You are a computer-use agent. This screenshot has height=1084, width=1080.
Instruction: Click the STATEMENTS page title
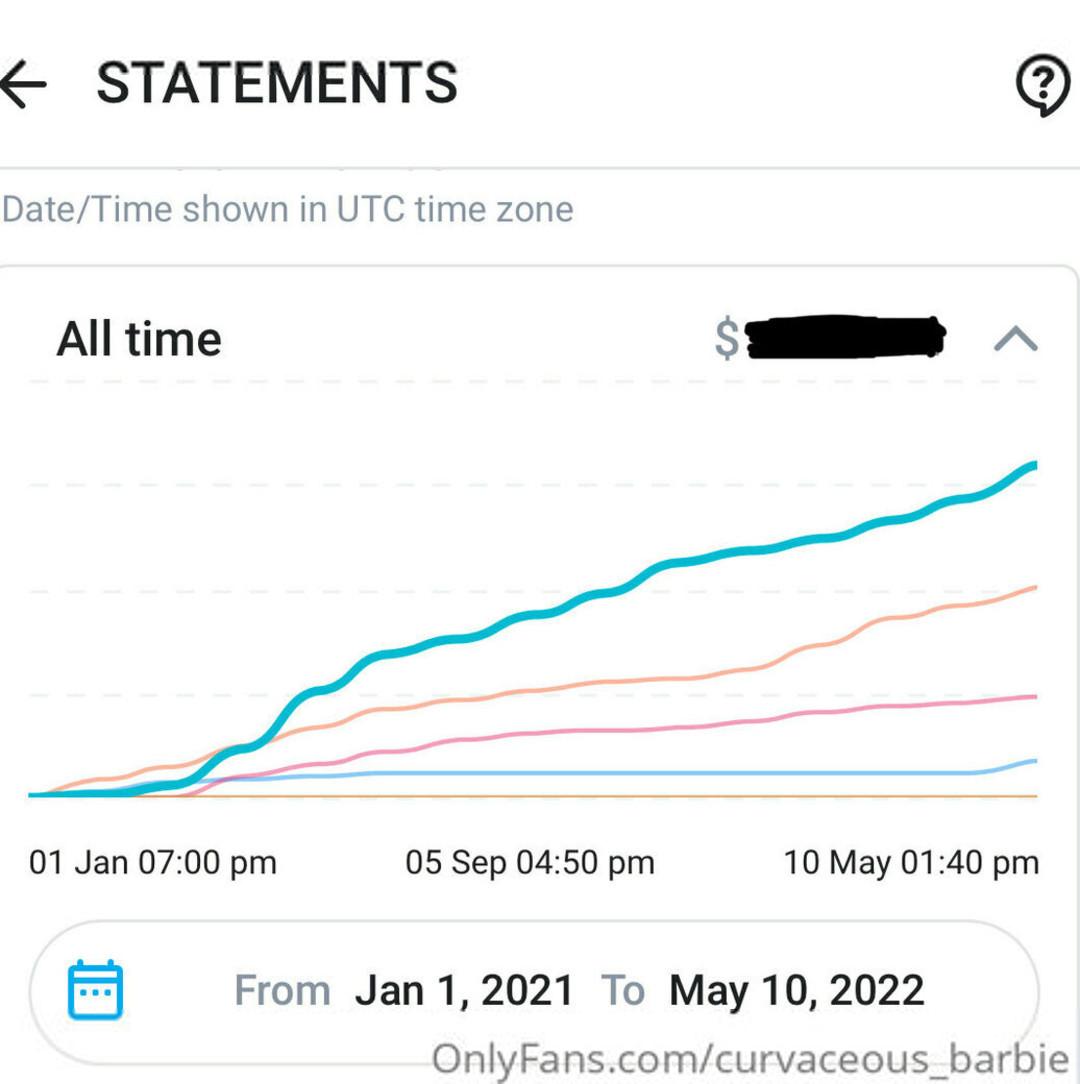point(277,83)
